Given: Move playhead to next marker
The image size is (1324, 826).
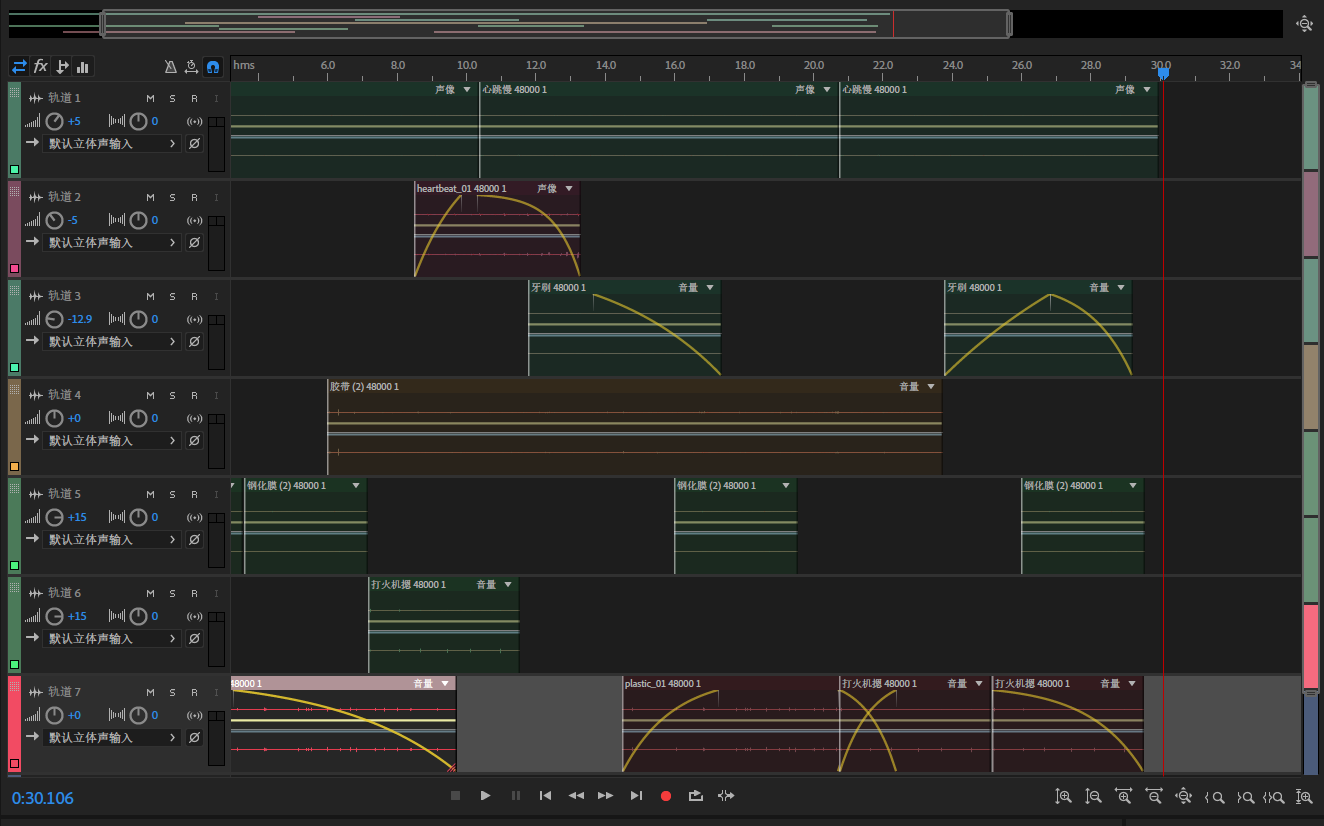Looking at the screenshot, I should click(x=636, y=796).
